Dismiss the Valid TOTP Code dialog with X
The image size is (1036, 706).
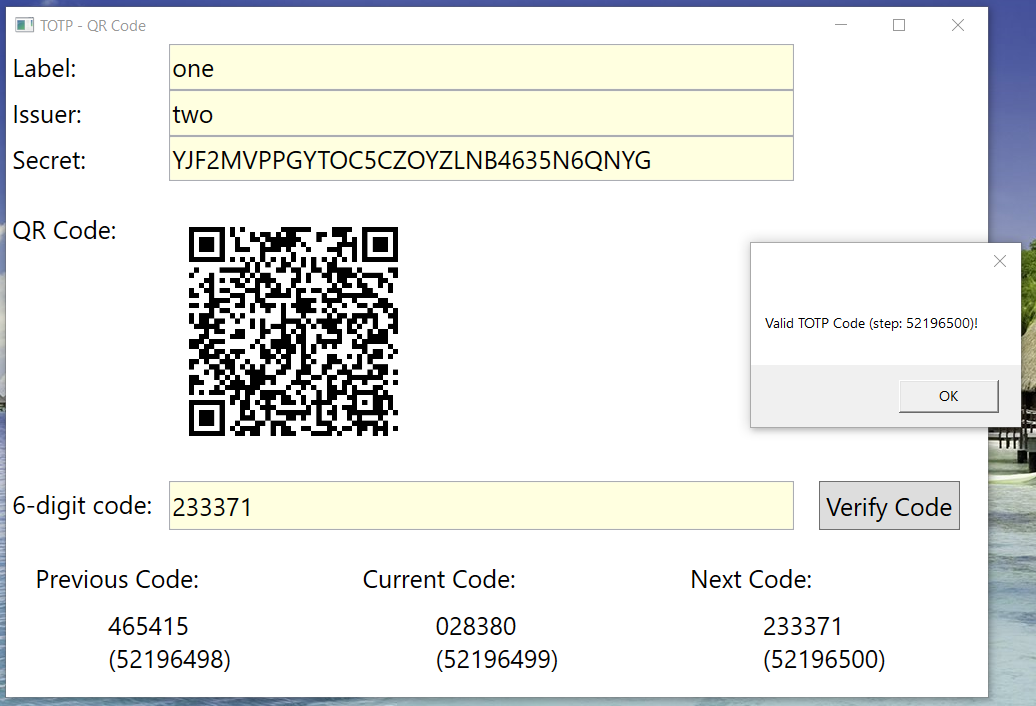point(999,261)
